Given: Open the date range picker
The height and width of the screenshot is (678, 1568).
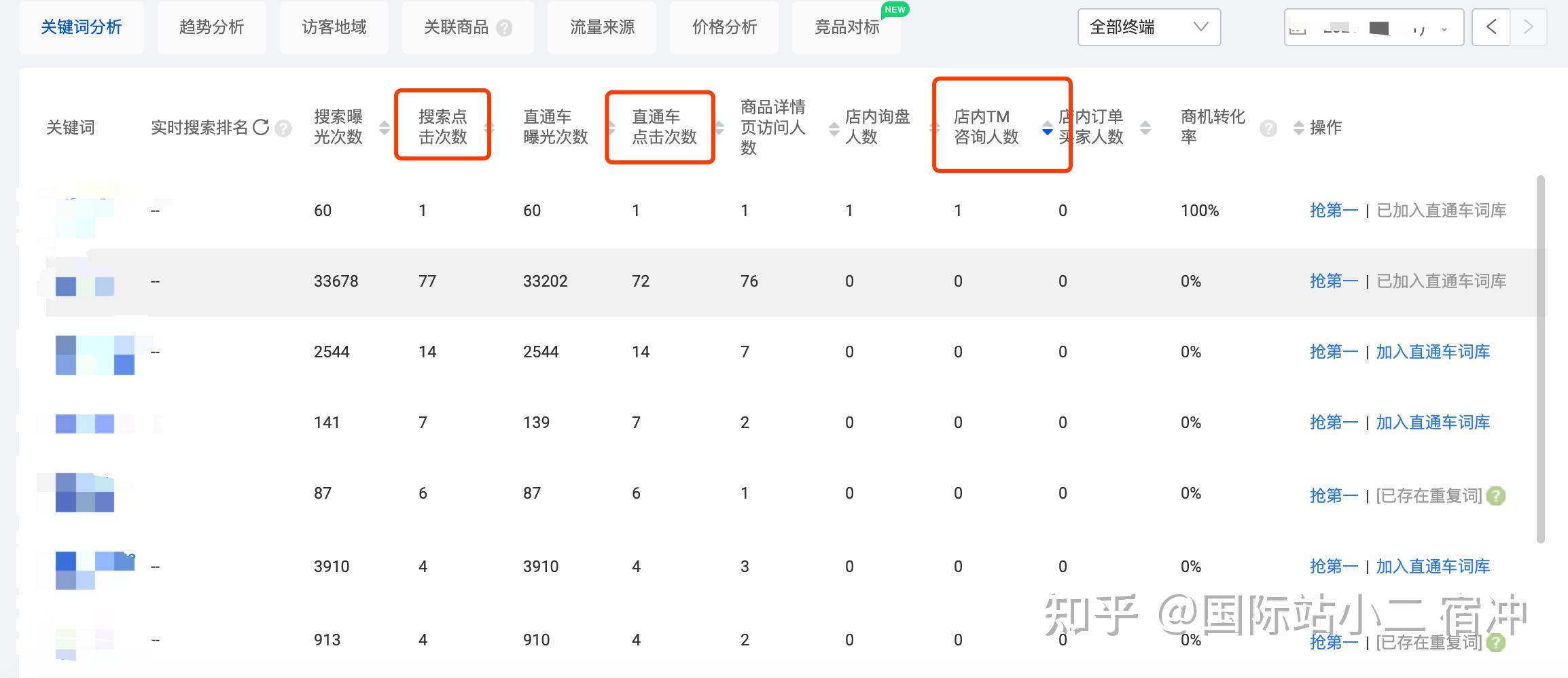Looking at the screenshot, I should click(1374, 27).
